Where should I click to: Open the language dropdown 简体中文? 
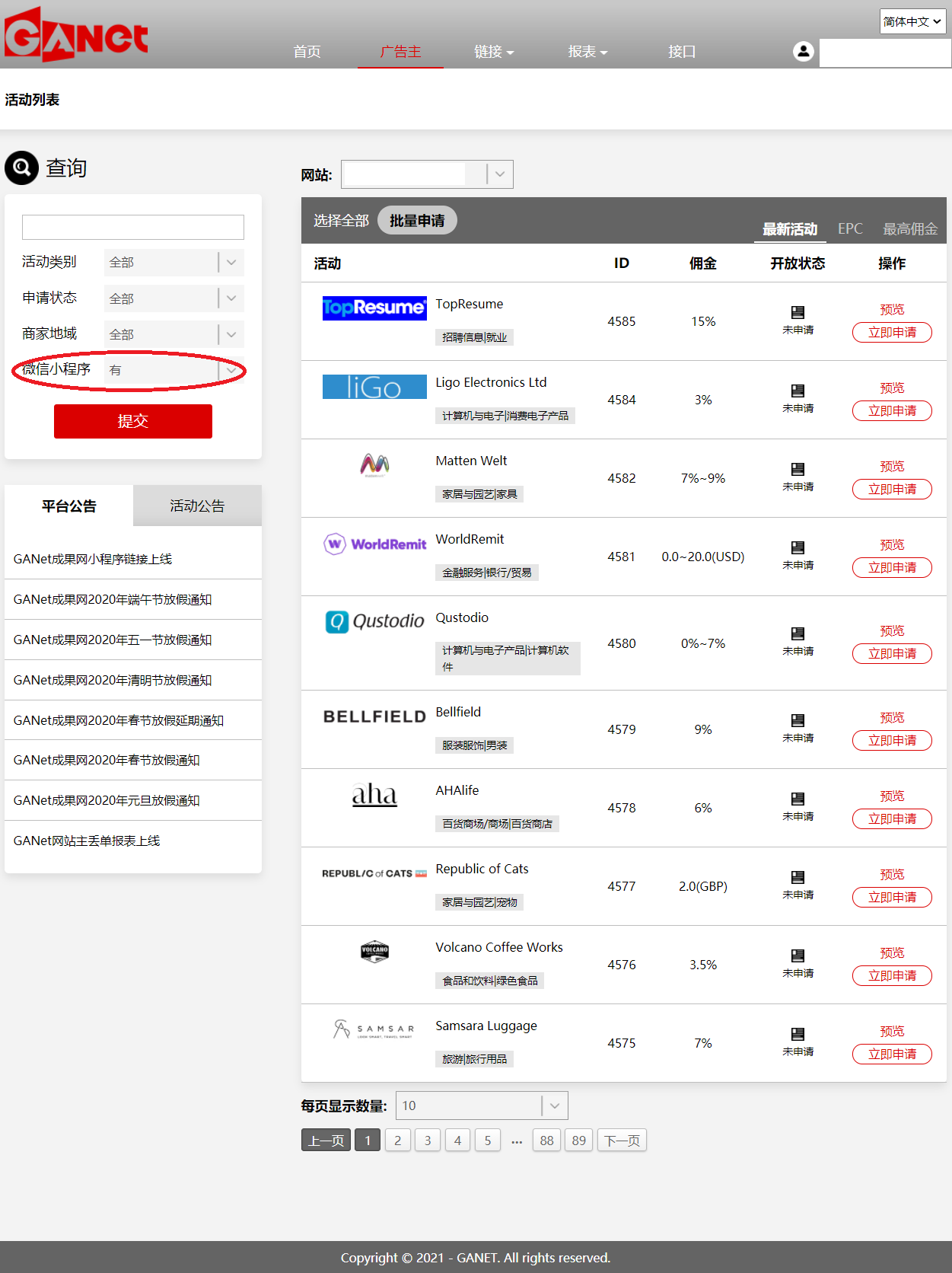tap(912, 21)
